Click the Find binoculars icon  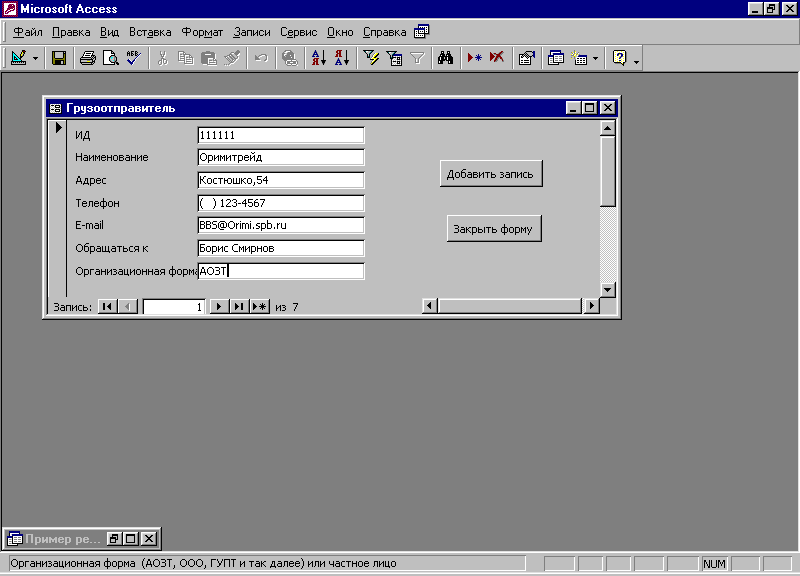coord(445,58)
